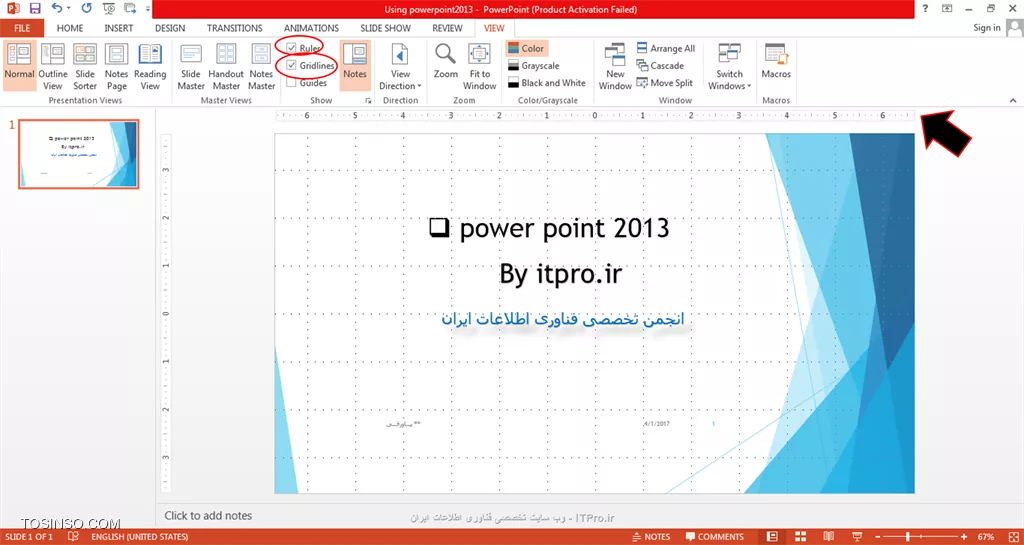Open the DESIGN tab
Image resolution: width=1024 pixels, height=545 pixels.
[170, 28]
